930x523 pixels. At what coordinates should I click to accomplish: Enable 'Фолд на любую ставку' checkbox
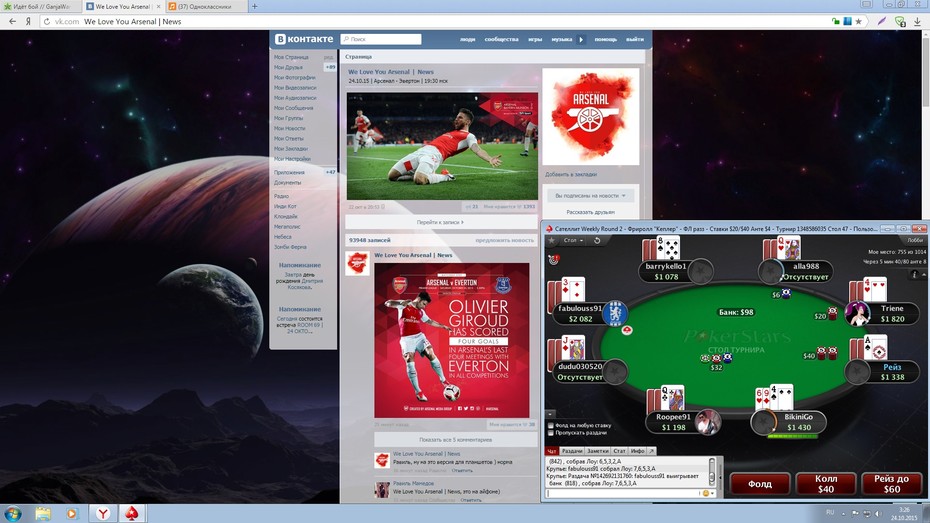[551, 426]
